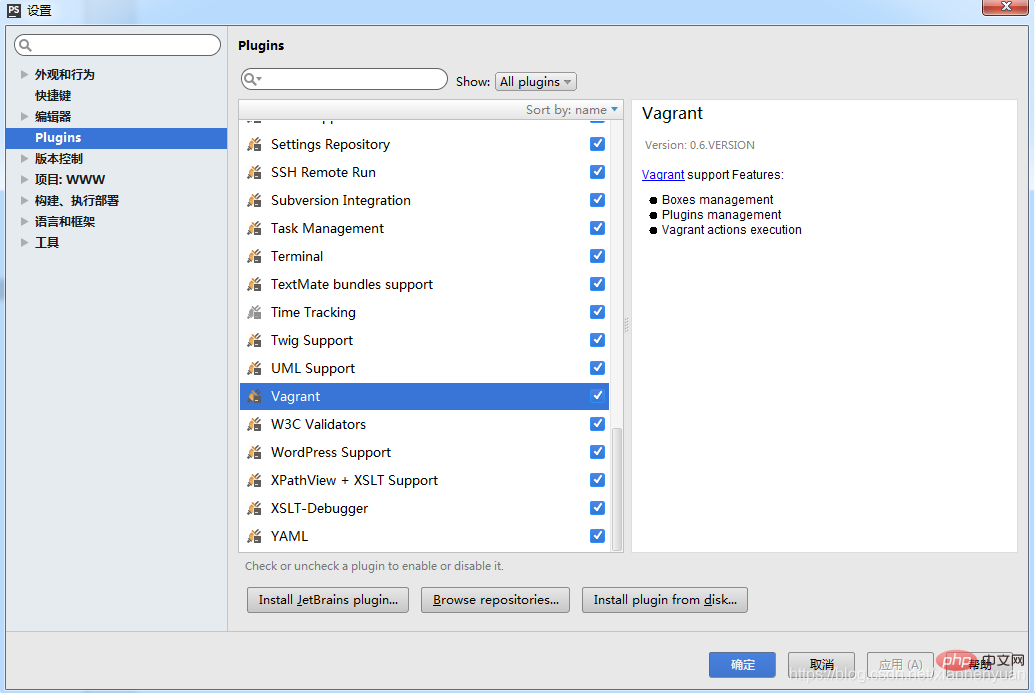Select the Plugins settings page

pos(116,138)
